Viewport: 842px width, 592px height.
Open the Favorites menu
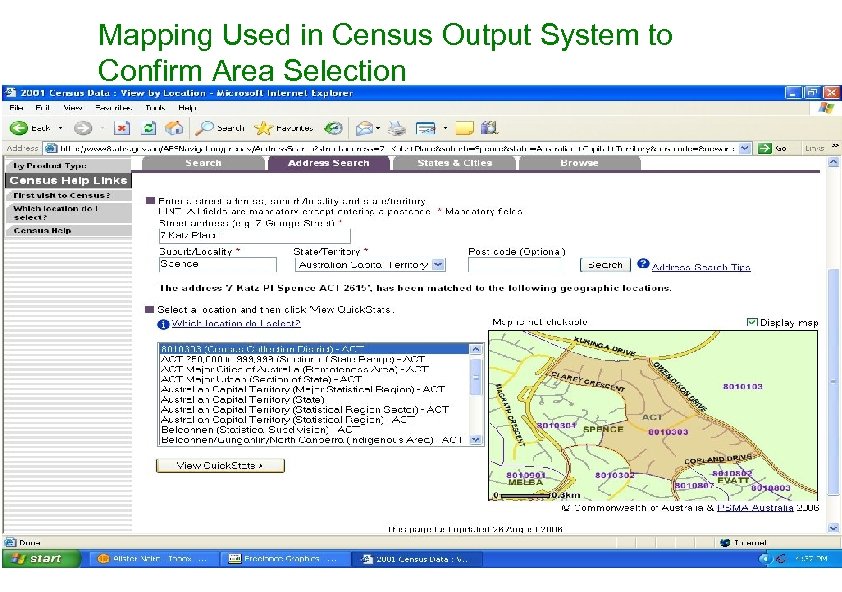coord(113,108)
